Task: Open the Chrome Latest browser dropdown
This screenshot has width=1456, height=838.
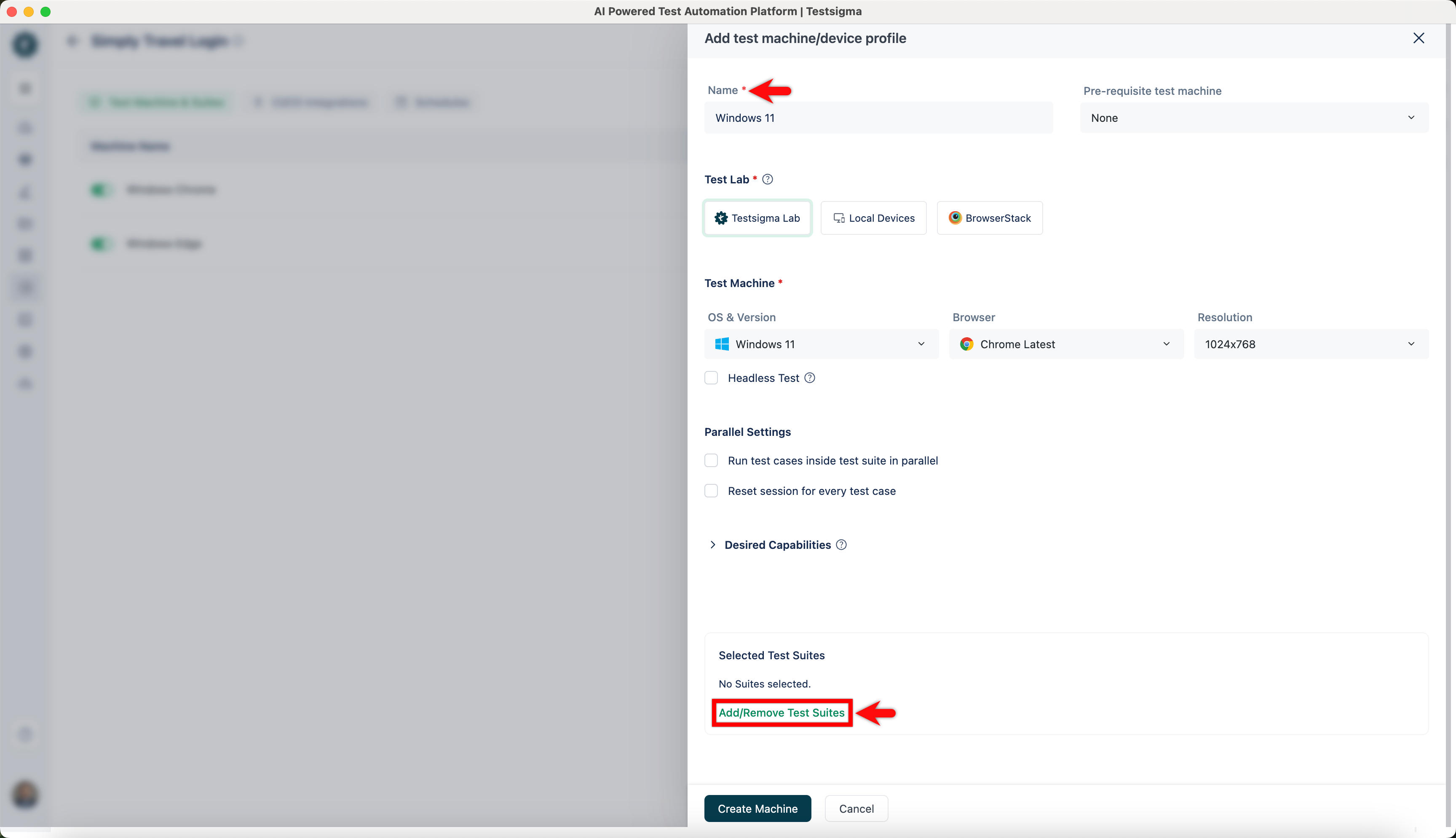Action: tap(1065, 344)
